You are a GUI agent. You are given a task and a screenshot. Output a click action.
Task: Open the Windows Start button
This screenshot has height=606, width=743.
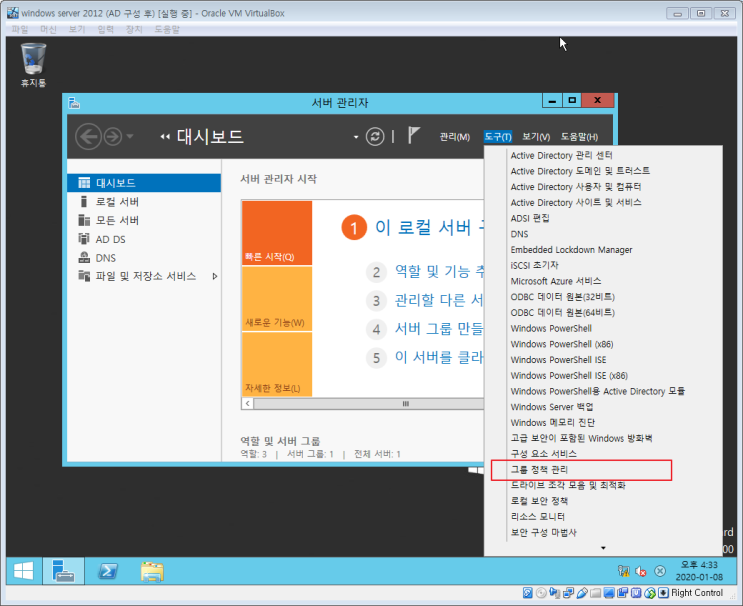pos(24,570)
